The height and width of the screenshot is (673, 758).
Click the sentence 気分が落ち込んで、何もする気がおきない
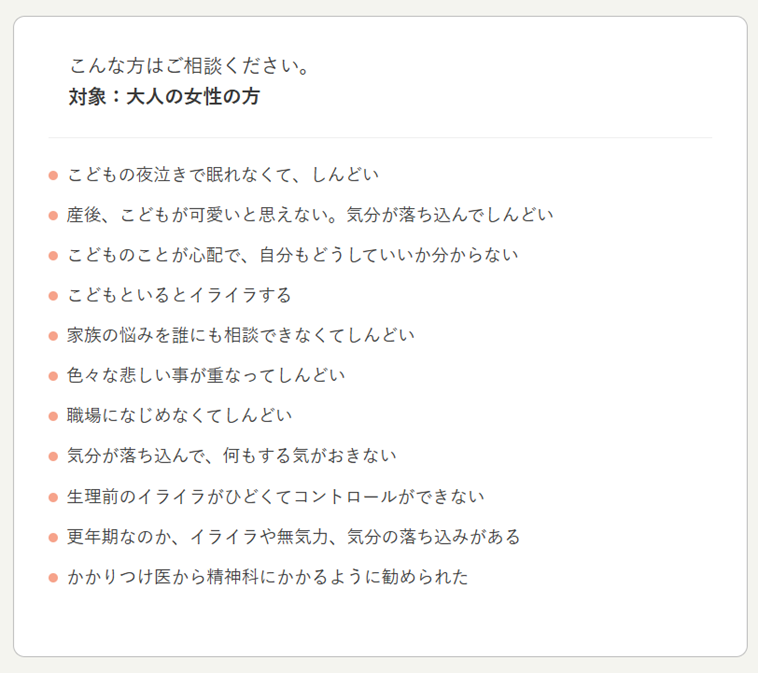[x=232, y=456]
